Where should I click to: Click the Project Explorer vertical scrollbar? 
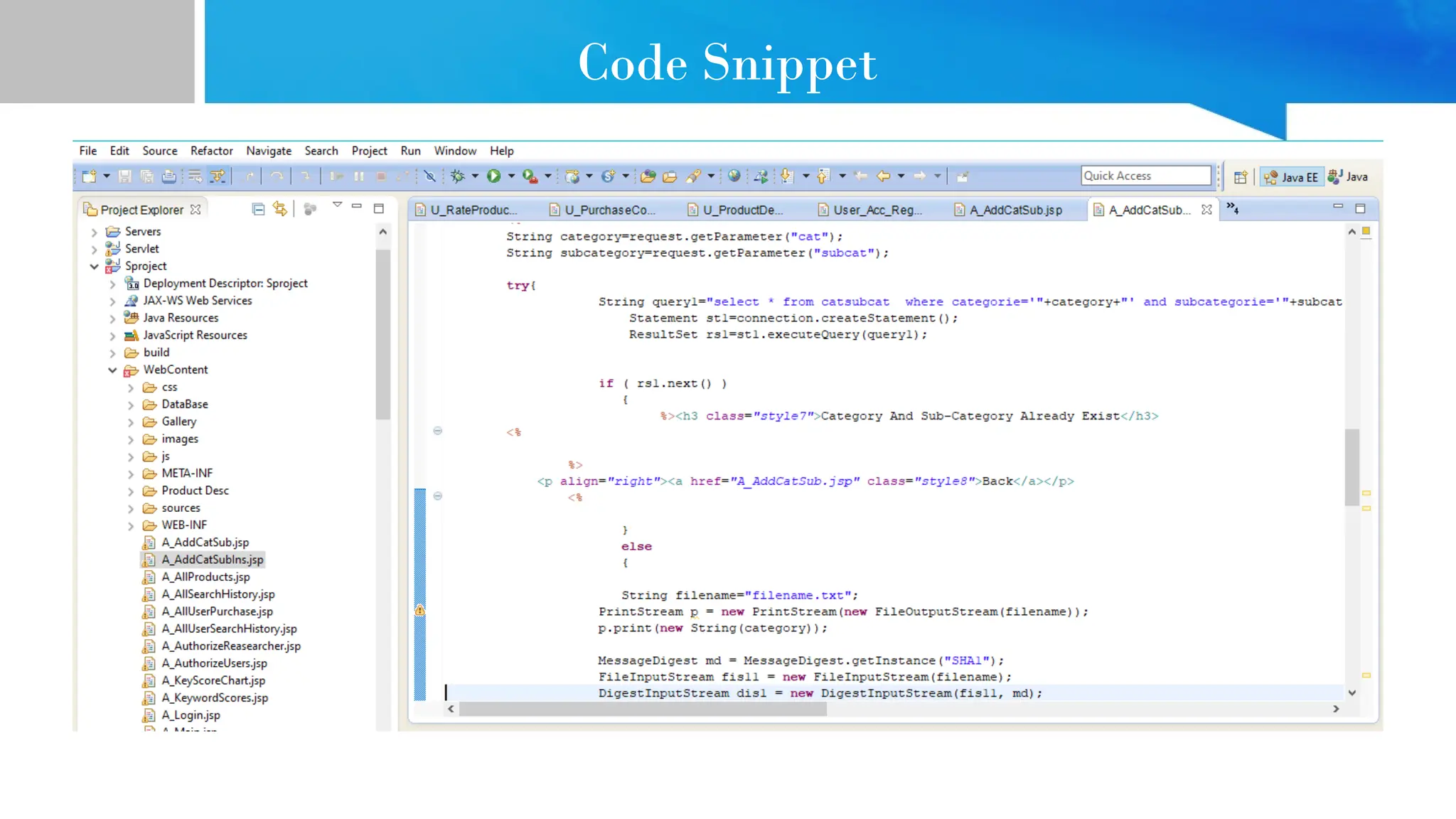[383, 334]
